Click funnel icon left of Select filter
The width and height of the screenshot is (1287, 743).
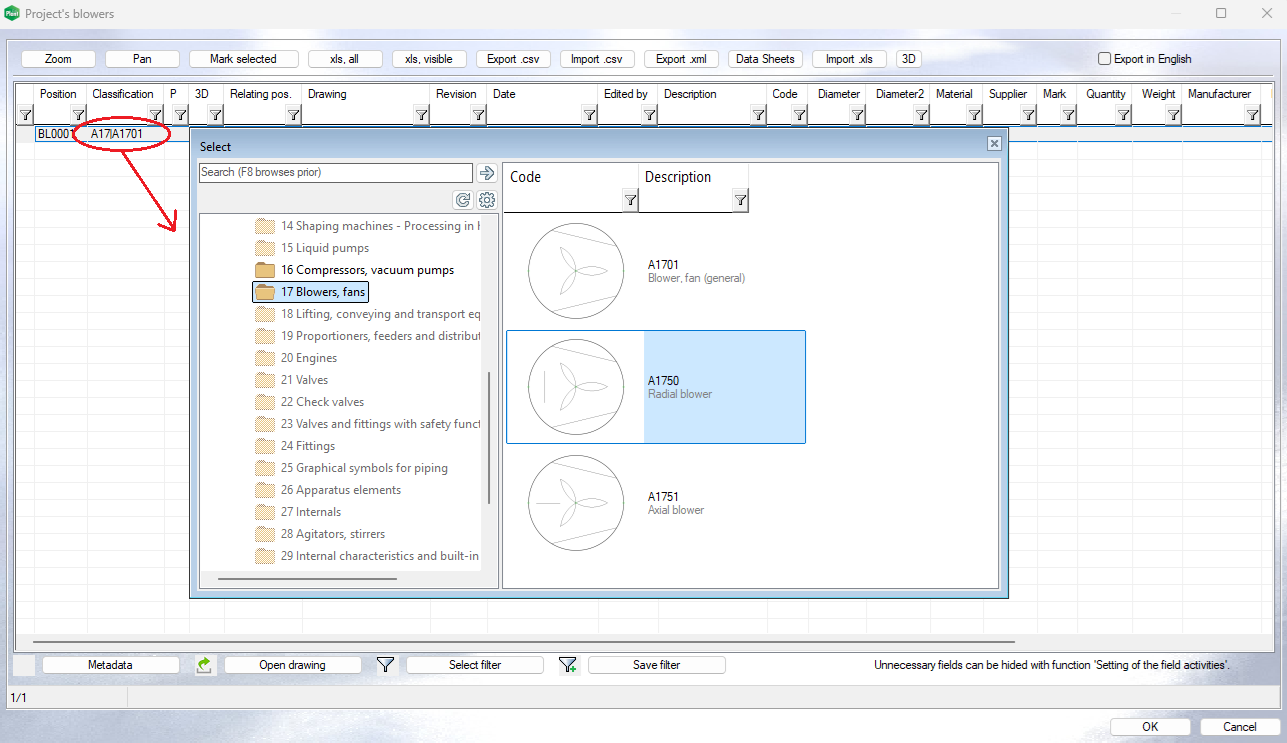[385, 665]
